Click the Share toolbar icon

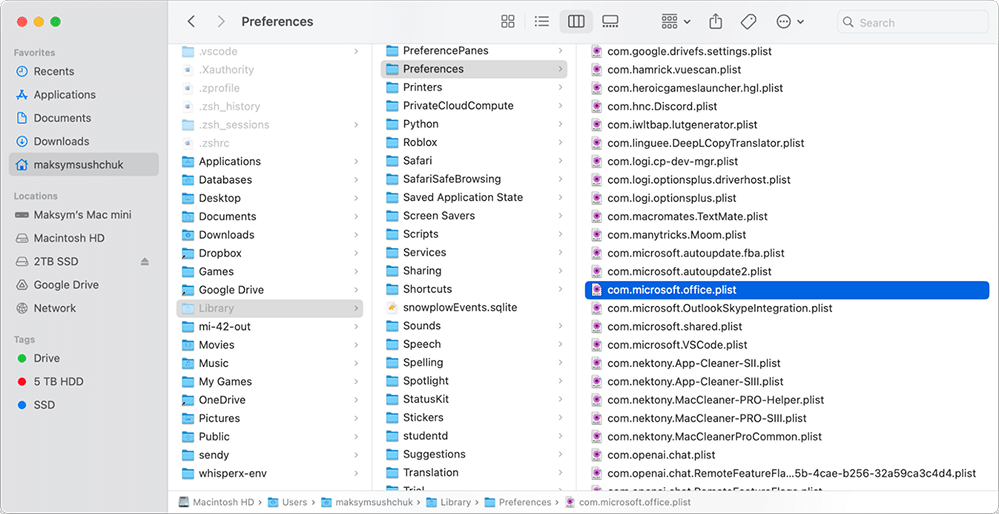(x=715, y=22)
